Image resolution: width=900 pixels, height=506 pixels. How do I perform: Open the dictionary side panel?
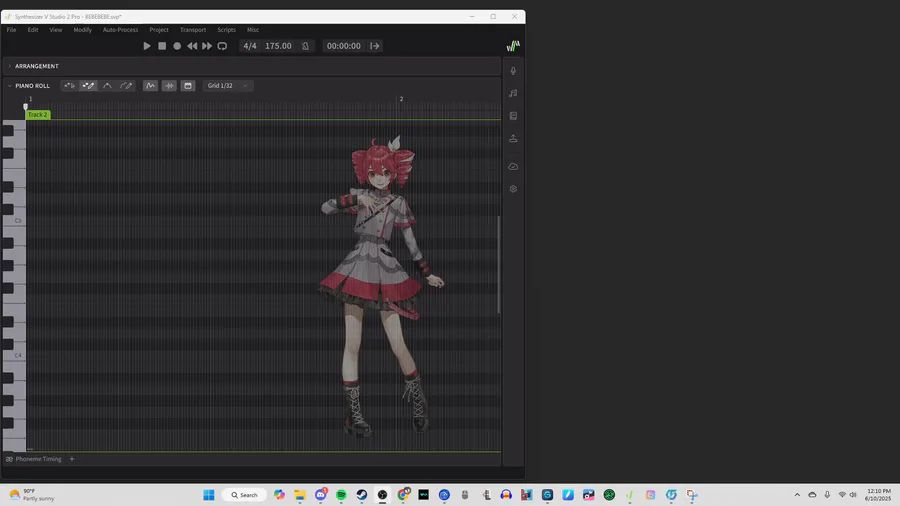tap(513, 116)
